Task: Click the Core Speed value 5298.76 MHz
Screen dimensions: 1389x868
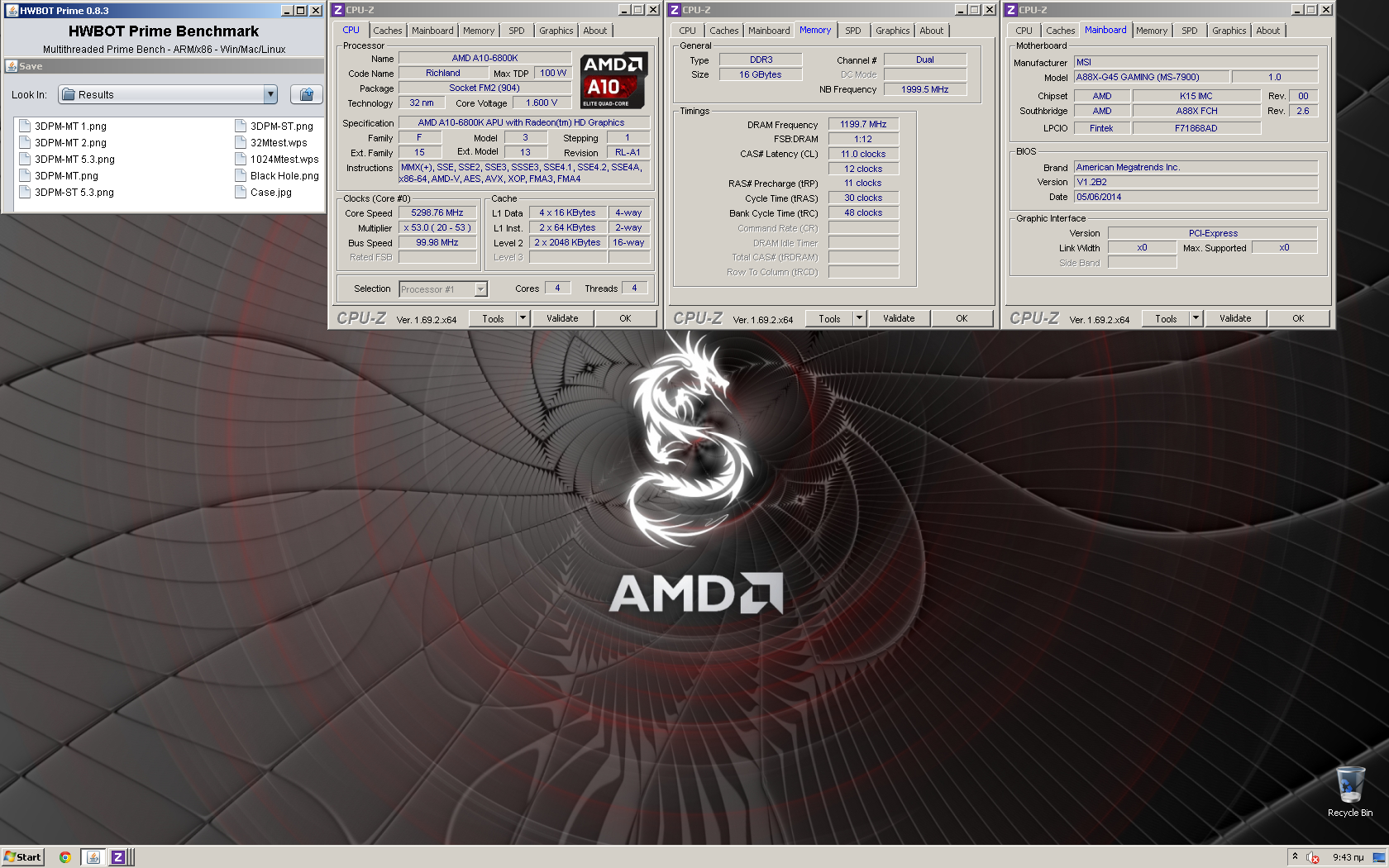Action: [437, 212]
